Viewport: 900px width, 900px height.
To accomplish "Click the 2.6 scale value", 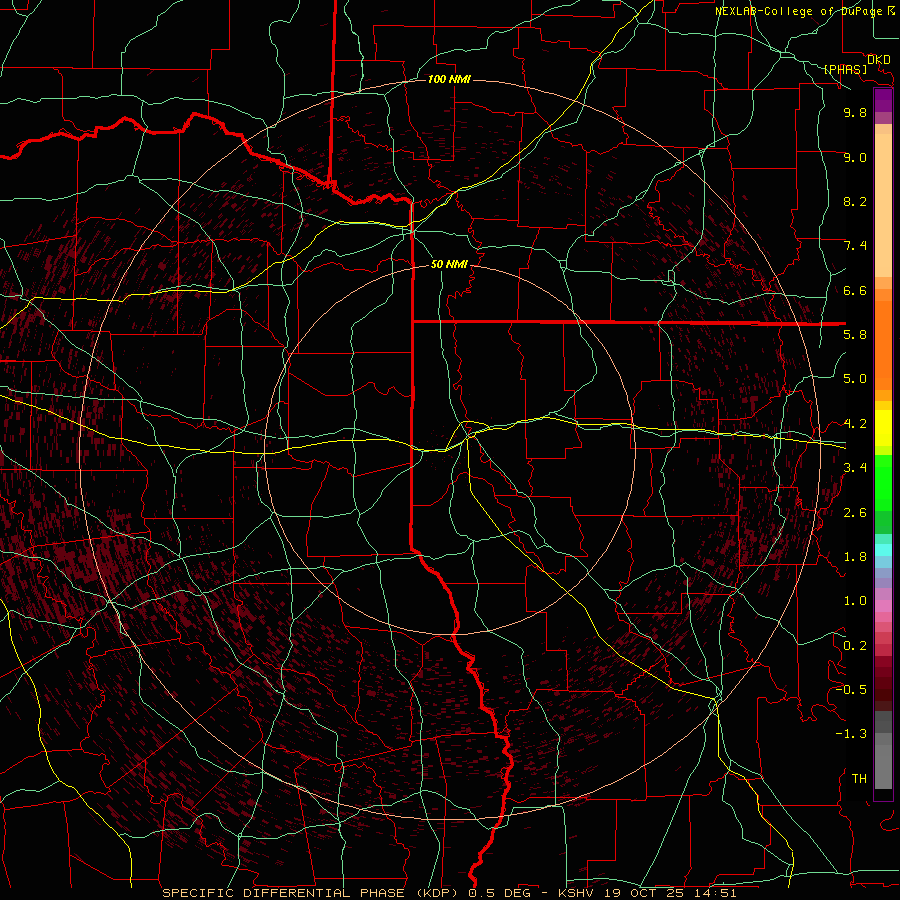I will pyautogui.click(x=855, y=513).
